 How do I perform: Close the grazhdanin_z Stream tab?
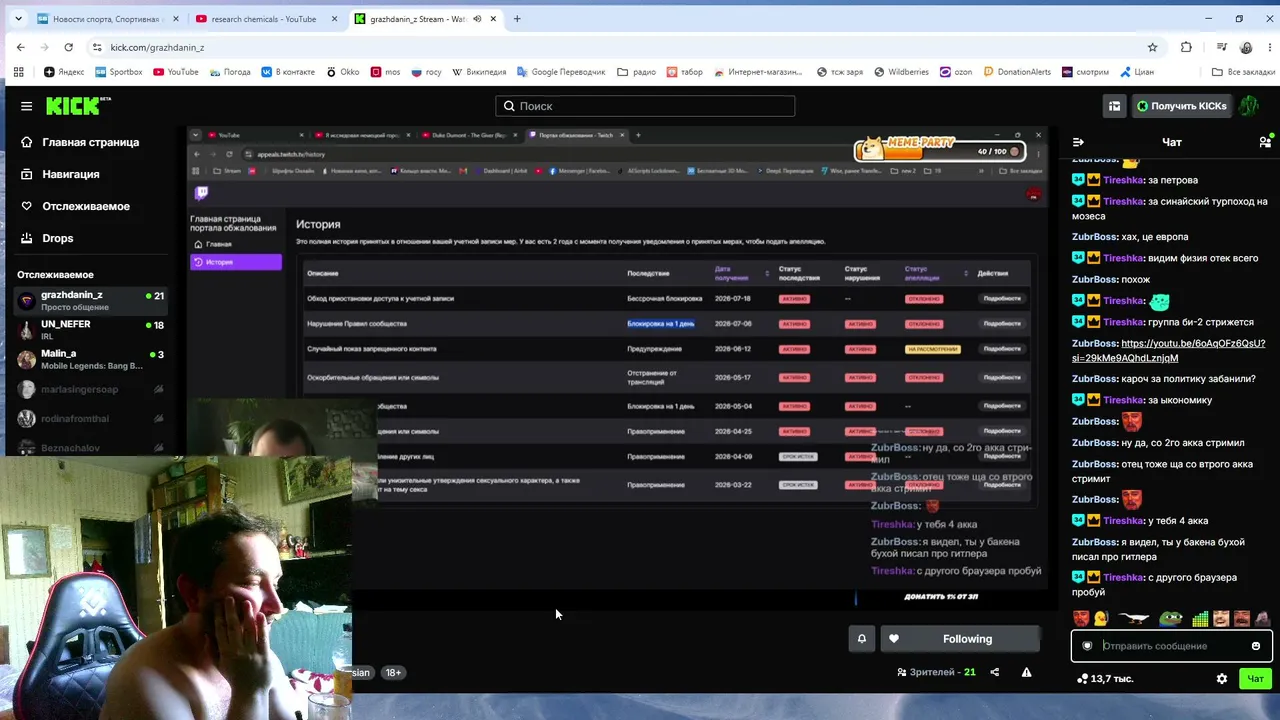click(493, 19)
